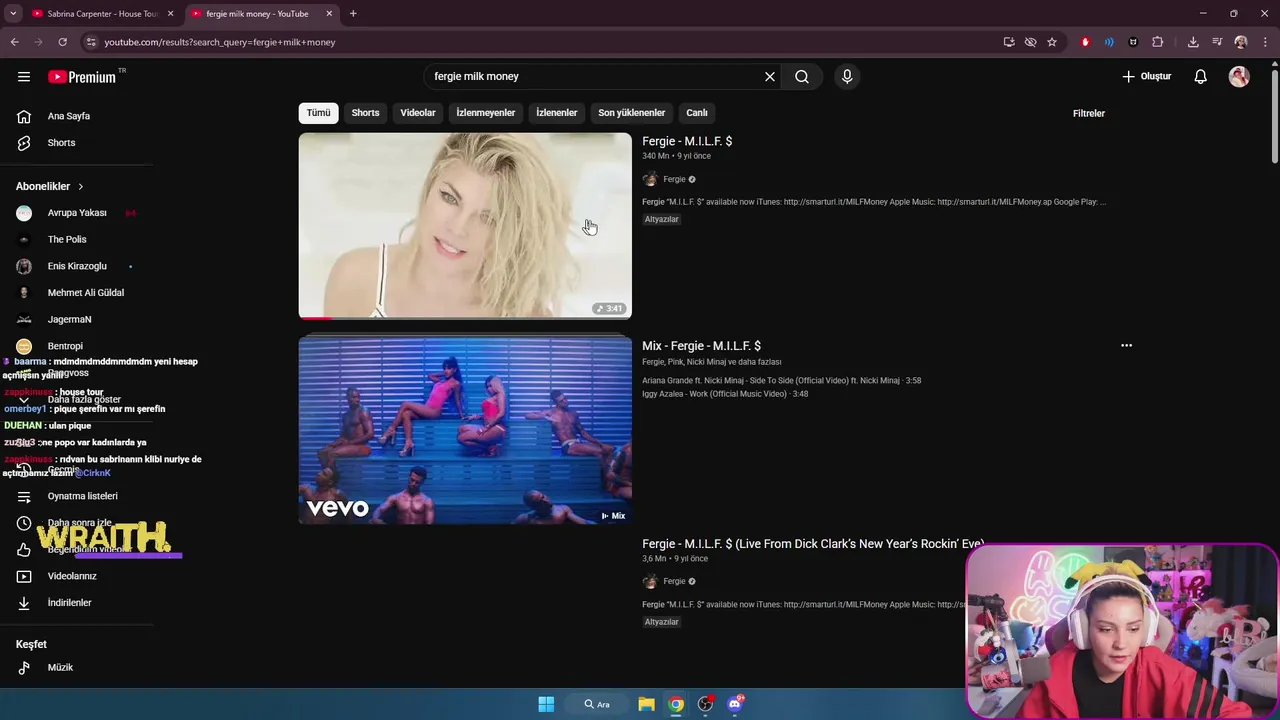Expand the Abonelikler subscriptions section
This screenshot has width=1280, height=720.
click(x=50, y=186)
